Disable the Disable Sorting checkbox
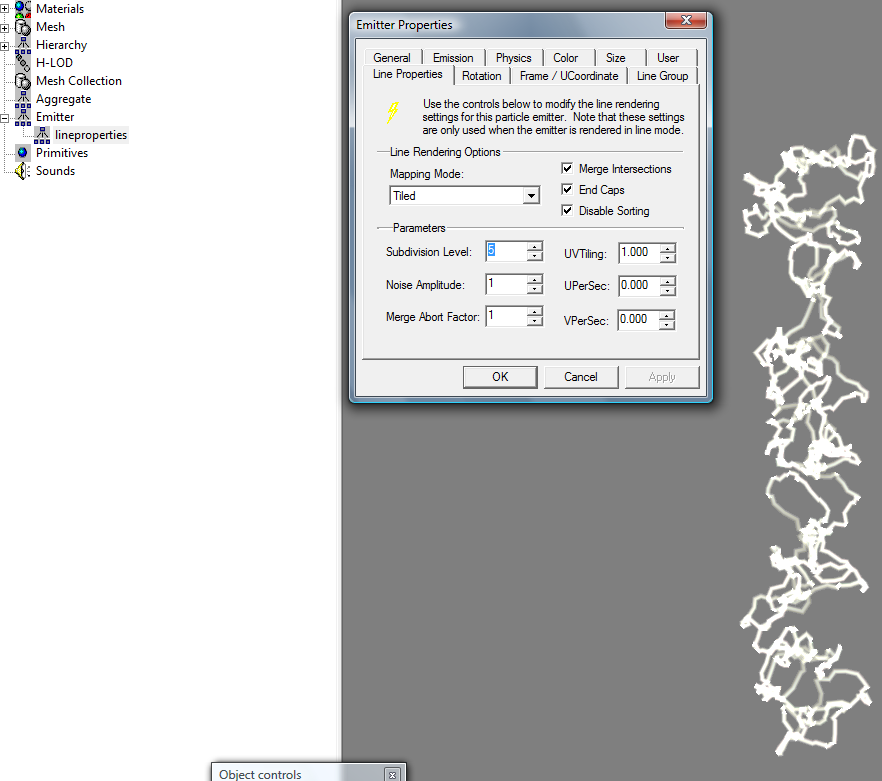This screenshot has height=781, width=882. pos(567,211)
